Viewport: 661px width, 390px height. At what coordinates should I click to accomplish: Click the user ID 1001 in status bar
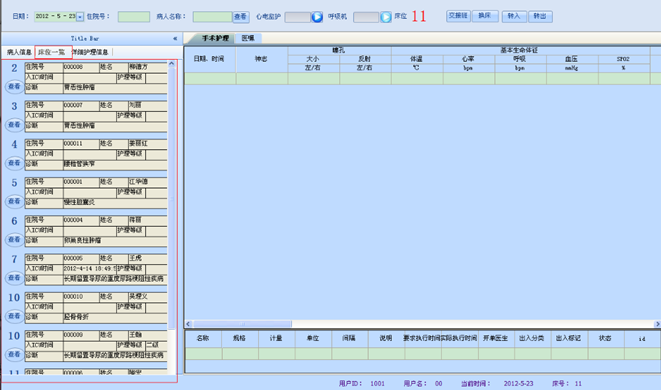tap(377, 384)
